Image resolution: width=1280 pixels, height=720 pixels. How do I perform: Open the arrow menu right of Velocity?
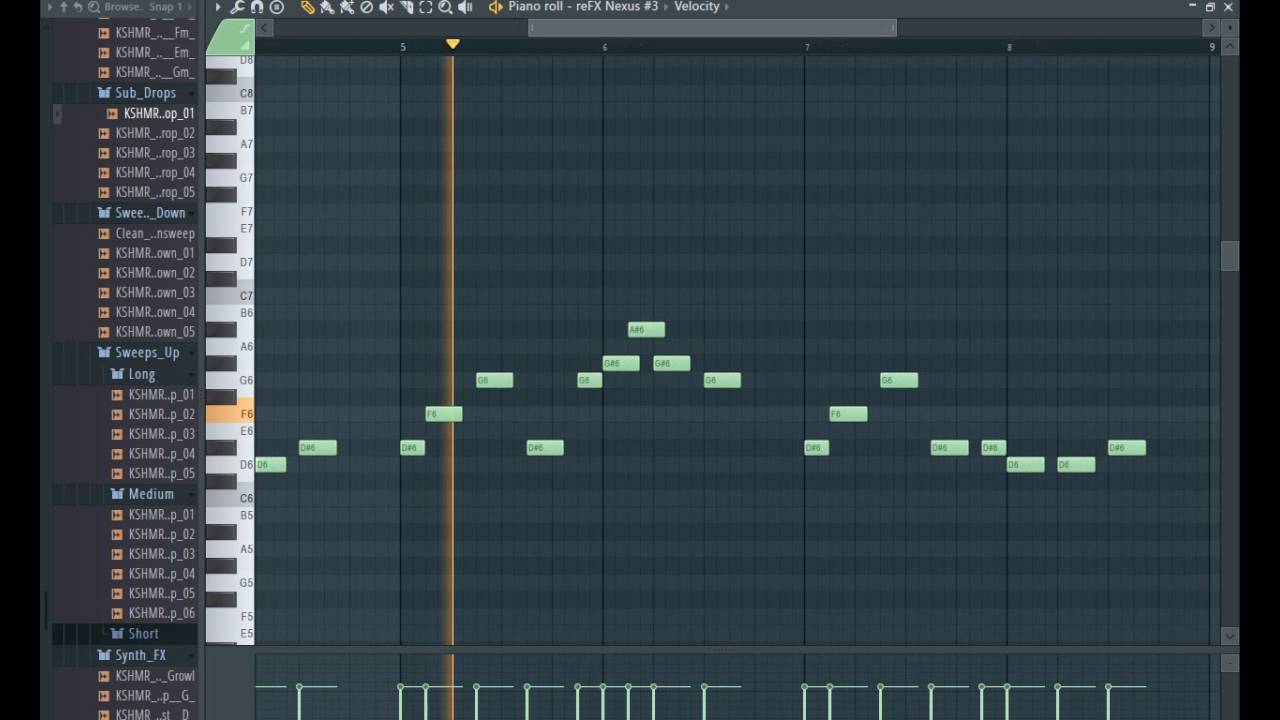click(x=727, y=6)
